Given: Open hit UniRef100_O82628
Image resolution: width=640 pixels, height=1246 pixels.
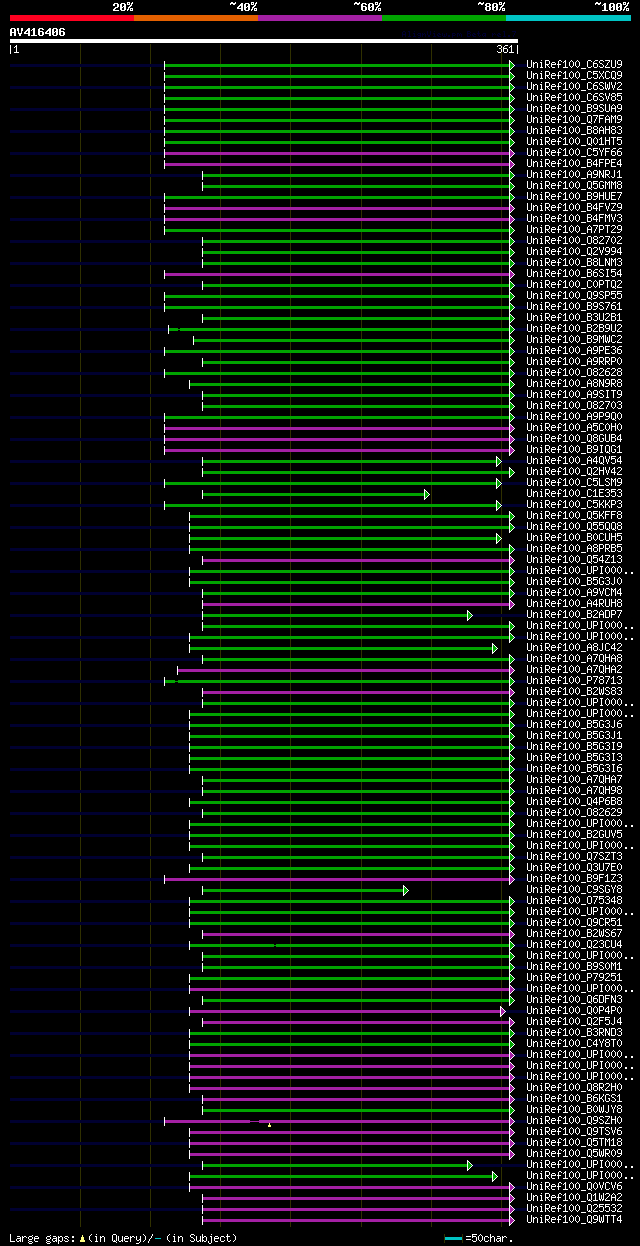Looking at the screenshot, I should point(574,373).
